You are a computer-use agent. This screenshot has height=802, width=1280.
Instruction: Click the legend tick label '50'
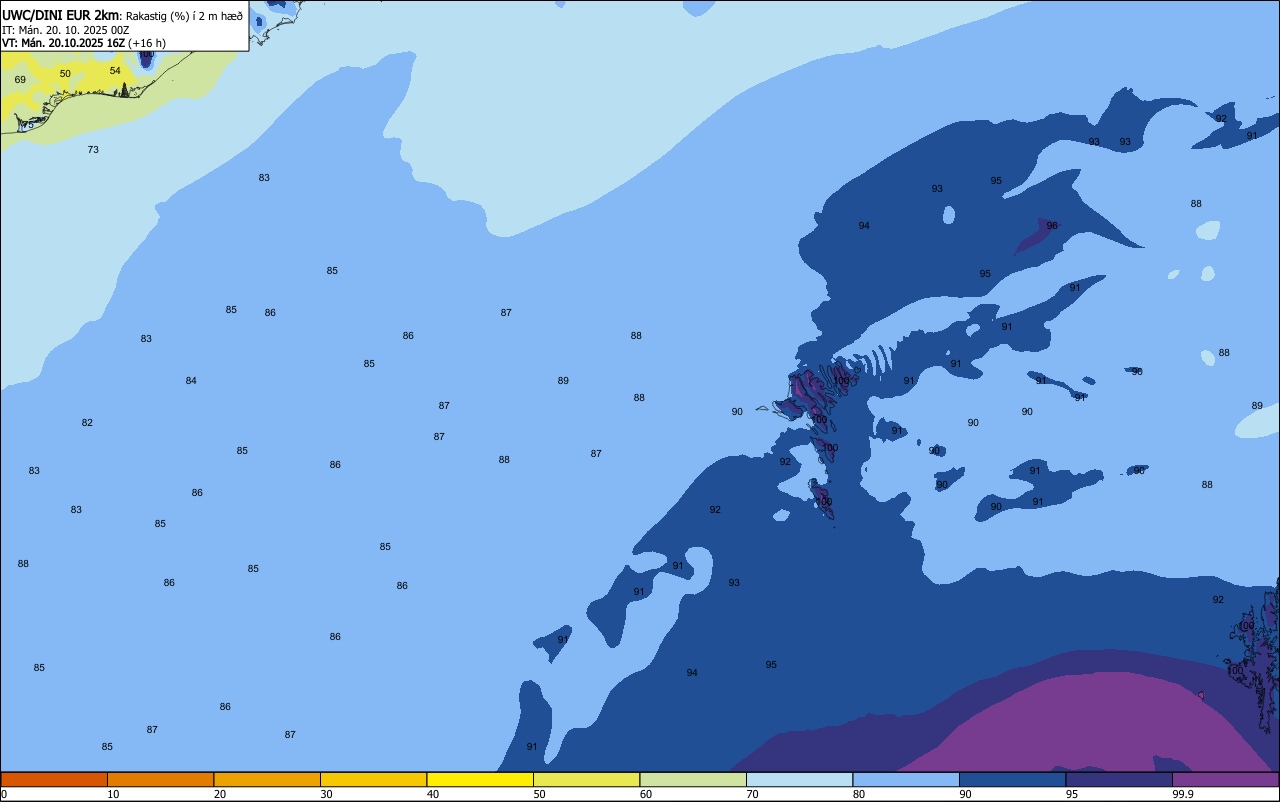coord(539,794)
